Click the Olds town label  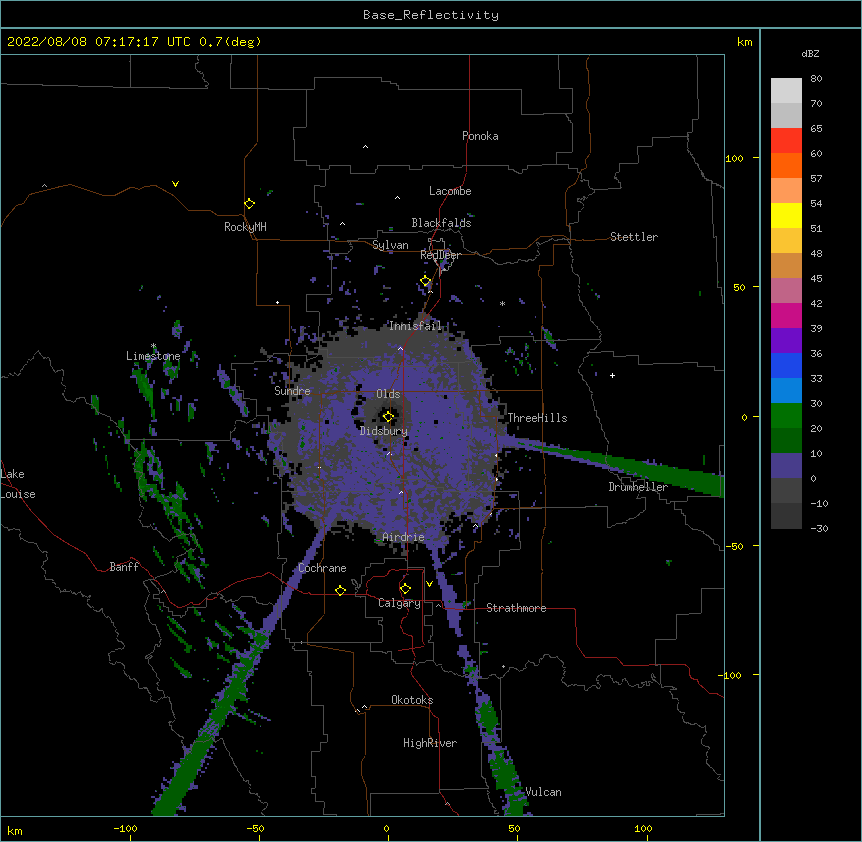(388, 394)
